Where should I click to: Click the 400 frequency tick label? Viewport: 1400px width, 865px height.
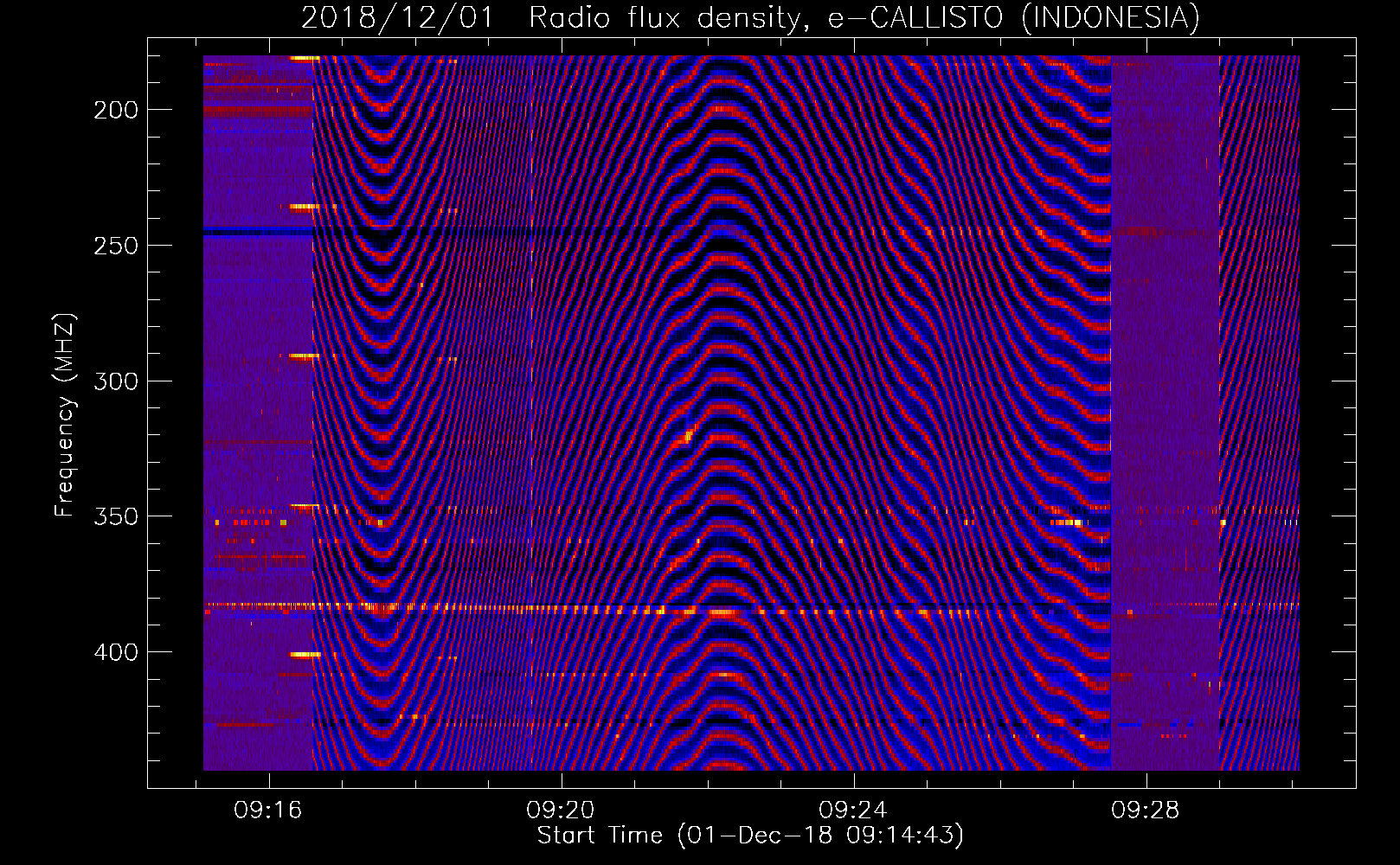click(116, 652)
